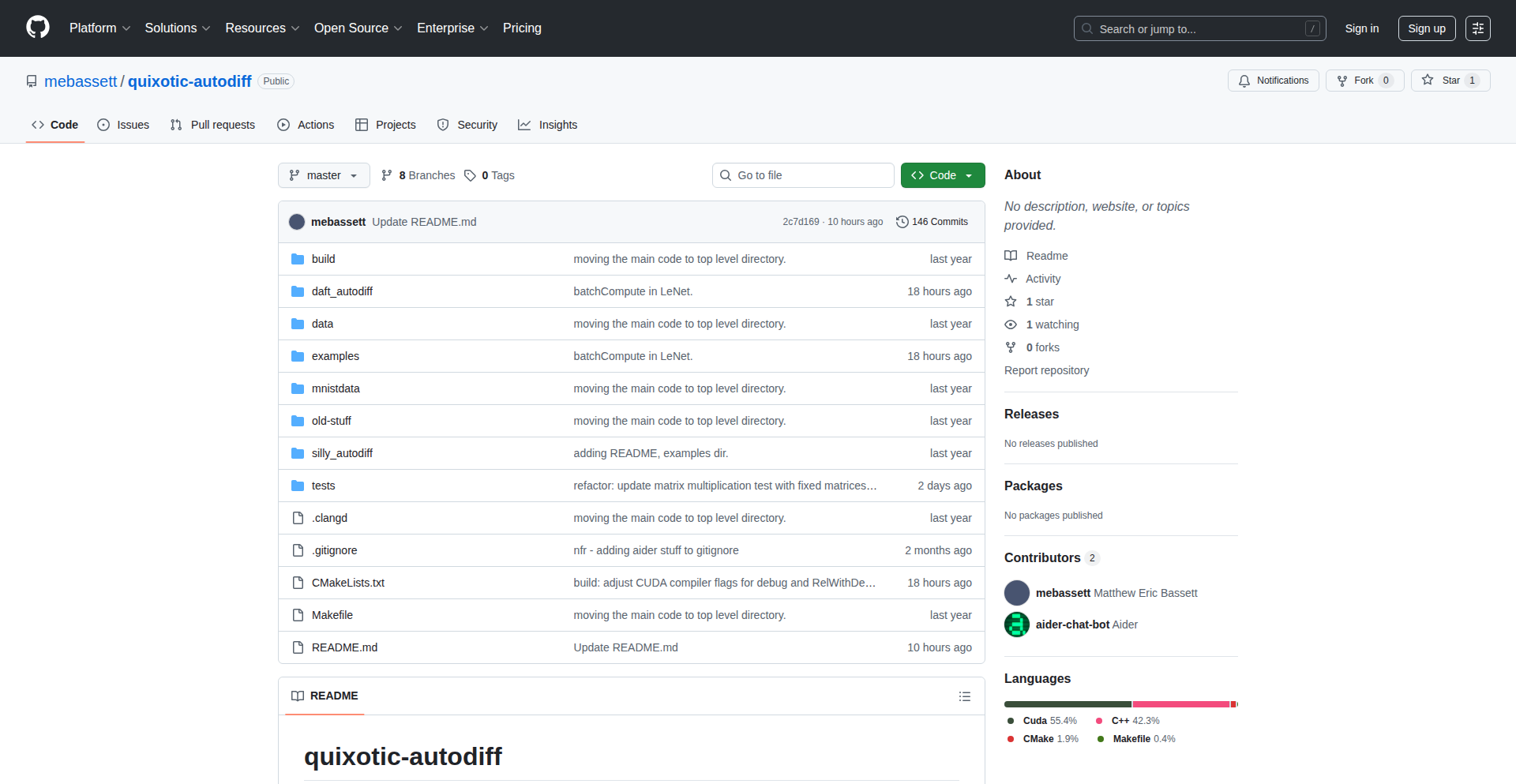Image resolution: width=1516 pixels, height=784 pixels.
Task: Open the green Code dropdown
Action: pyautogui.click(x=942, y=175)
